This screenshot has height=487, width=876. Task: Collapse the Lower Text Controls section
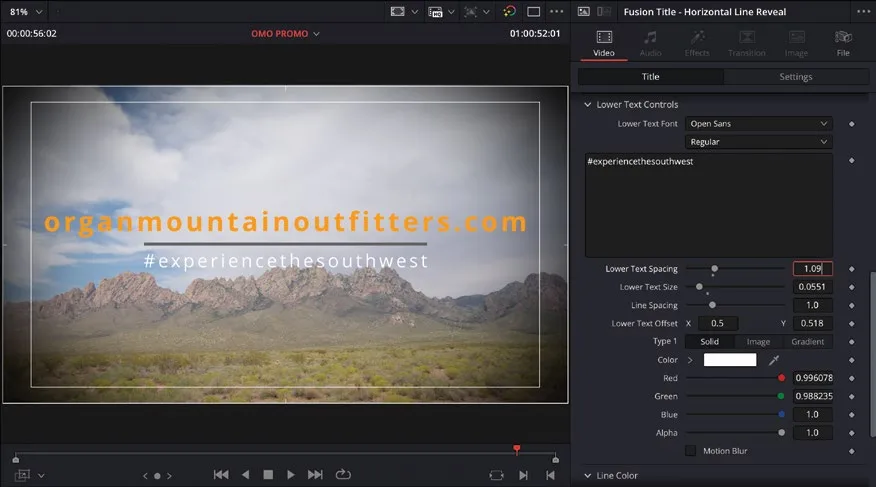pyautogui.click(x=588, y=104)
